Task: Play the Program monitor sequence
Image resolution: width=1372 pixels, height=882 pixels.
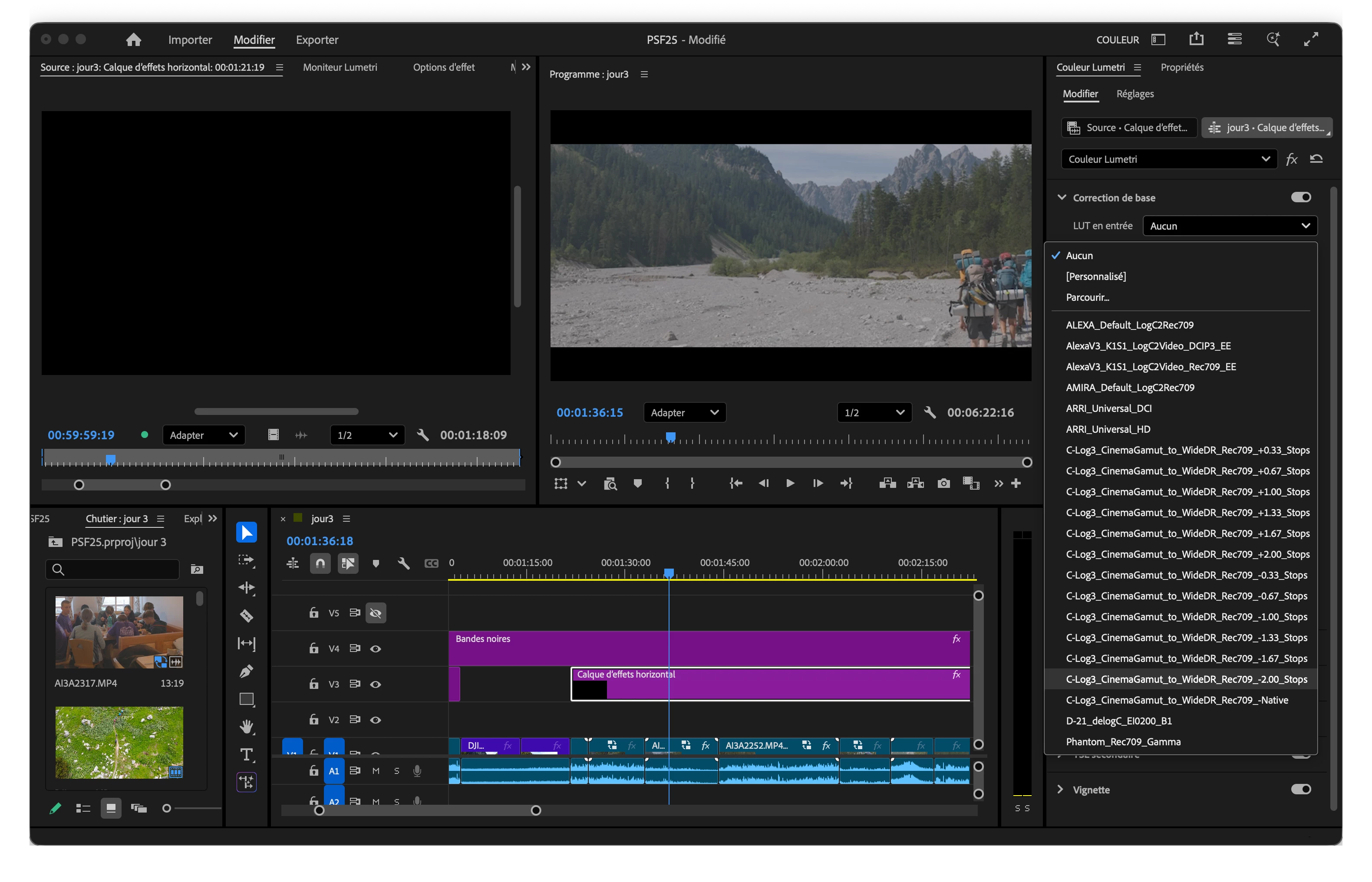Action: click(790, 484)
